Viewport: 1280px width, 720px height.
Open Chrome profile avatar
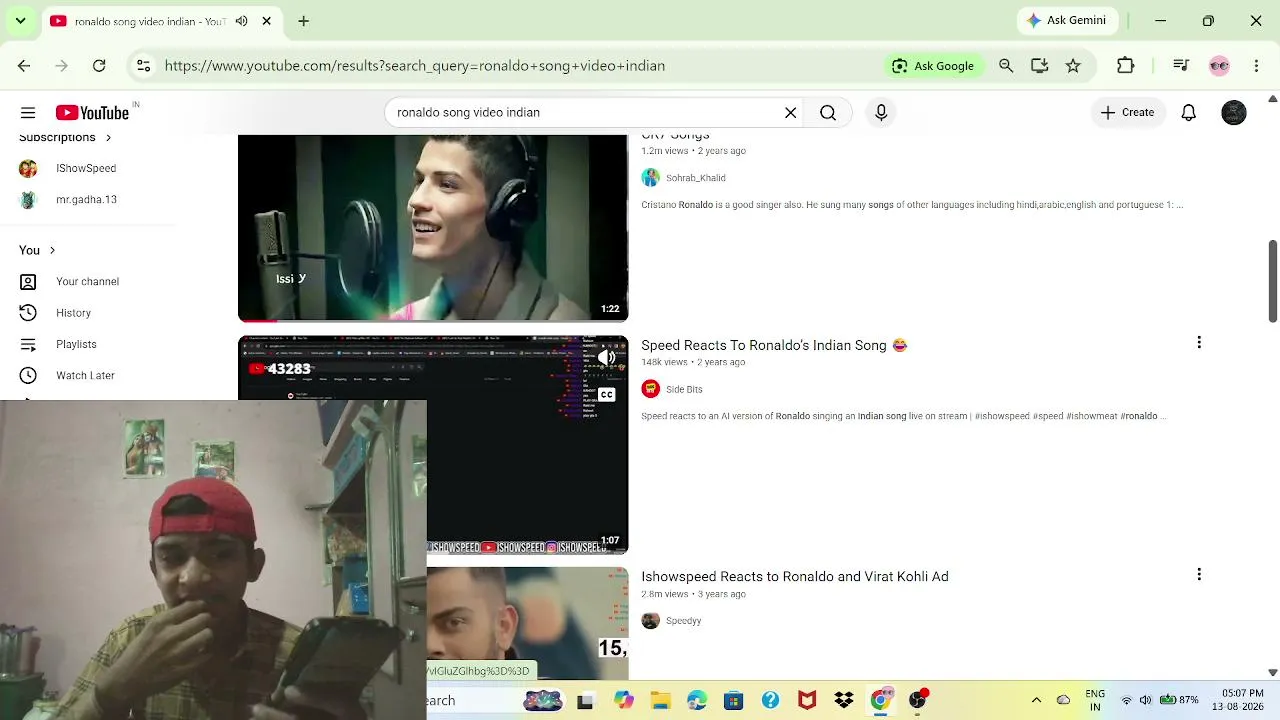[x=1219, y=66]
